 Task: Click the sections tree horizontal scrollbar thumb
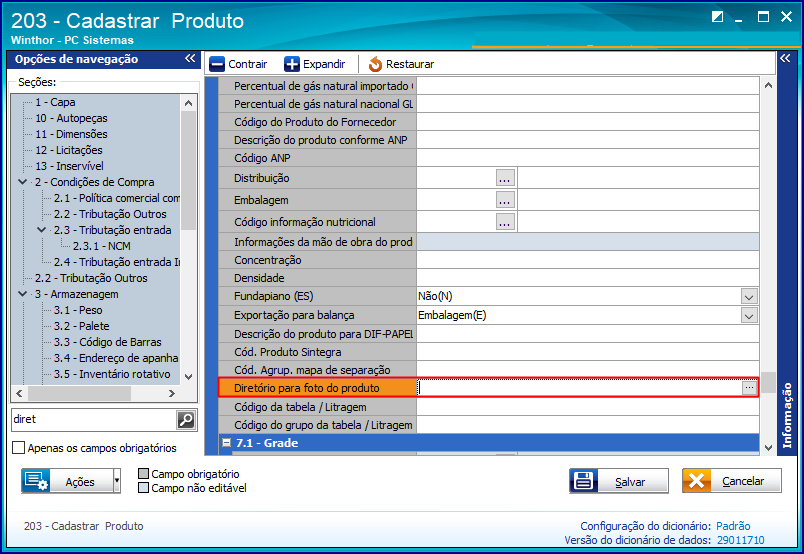coord(79,393)
